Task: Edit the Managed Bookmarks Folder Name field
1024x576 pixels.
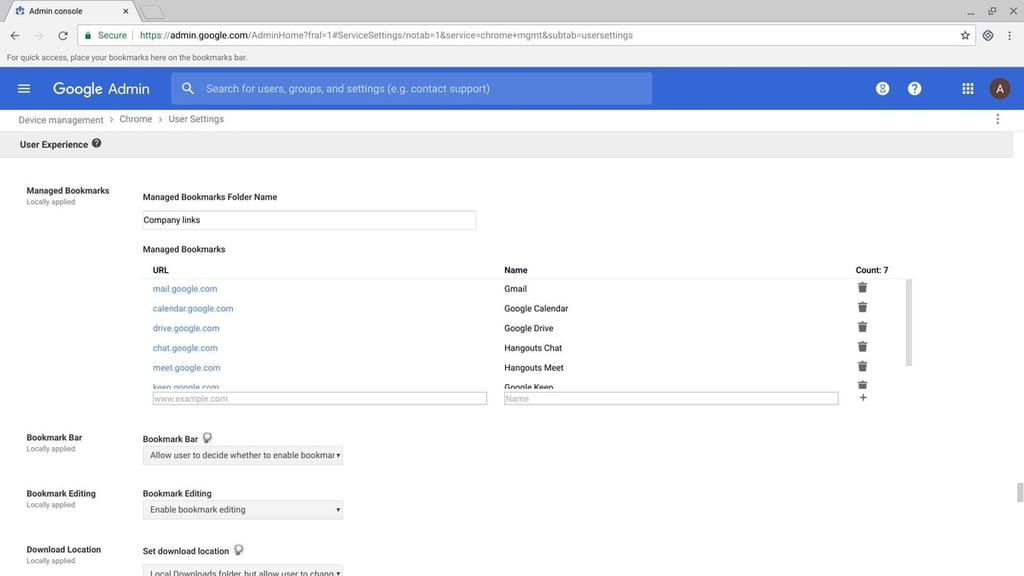Action: click(x=309, y=220)
